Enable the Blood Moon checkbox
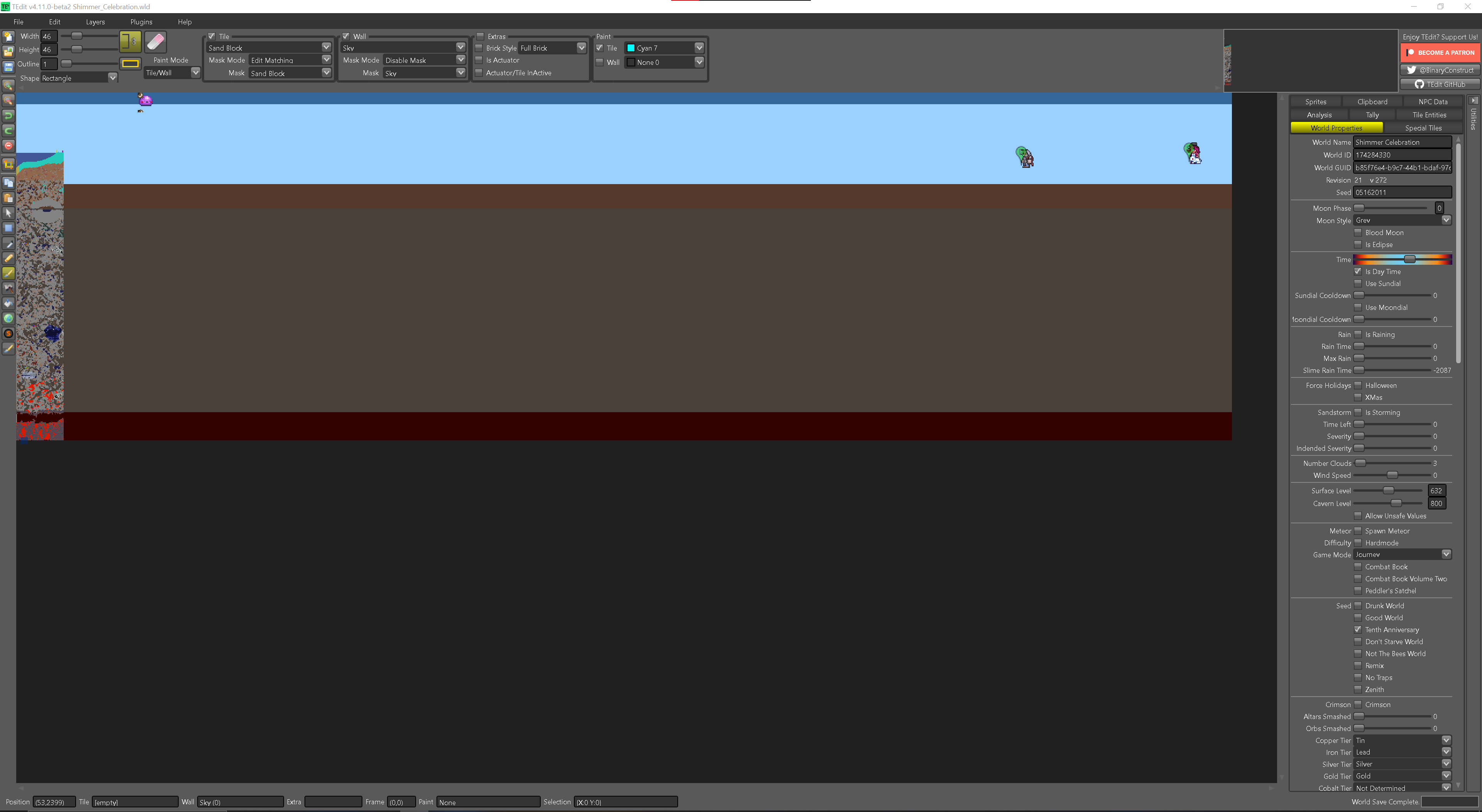The image size is (1482, 812). coord(1358,232)
